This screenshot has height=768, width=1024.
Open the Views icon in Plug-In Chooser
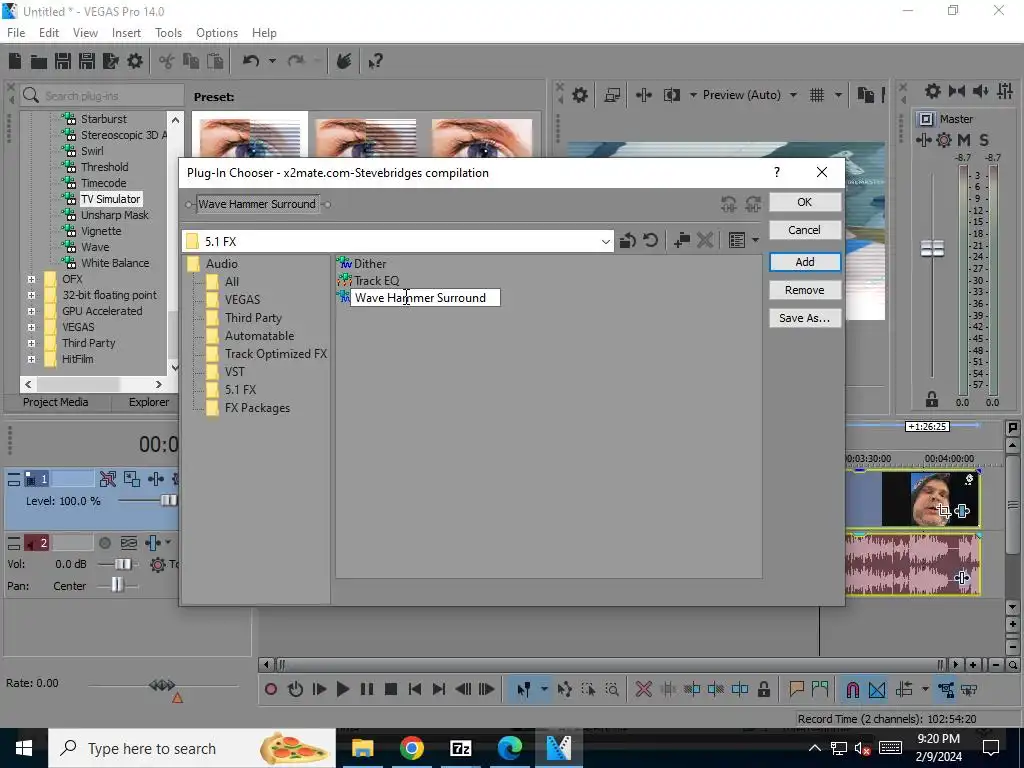737,240
